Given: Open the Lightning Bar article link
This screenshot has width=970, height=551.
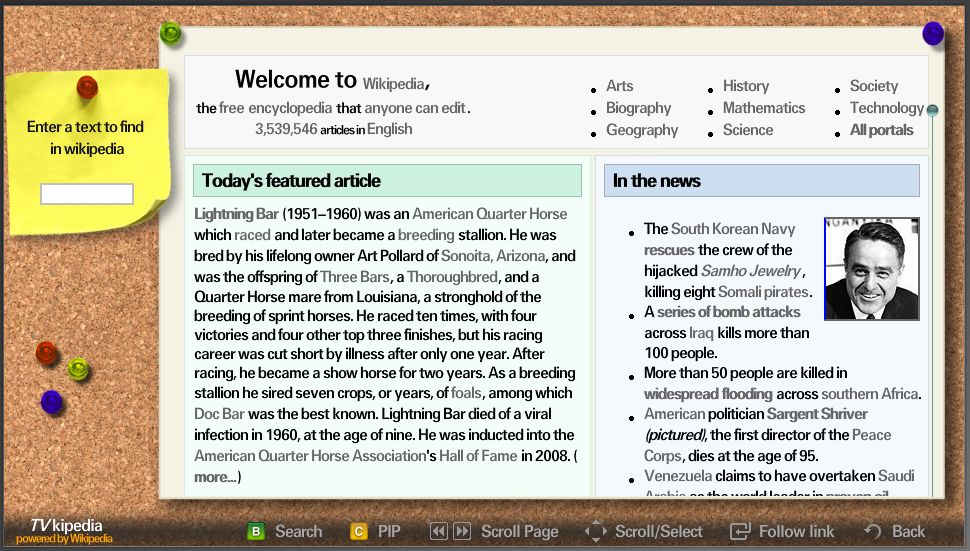Looking at the screenshot, I should [236, 214].
